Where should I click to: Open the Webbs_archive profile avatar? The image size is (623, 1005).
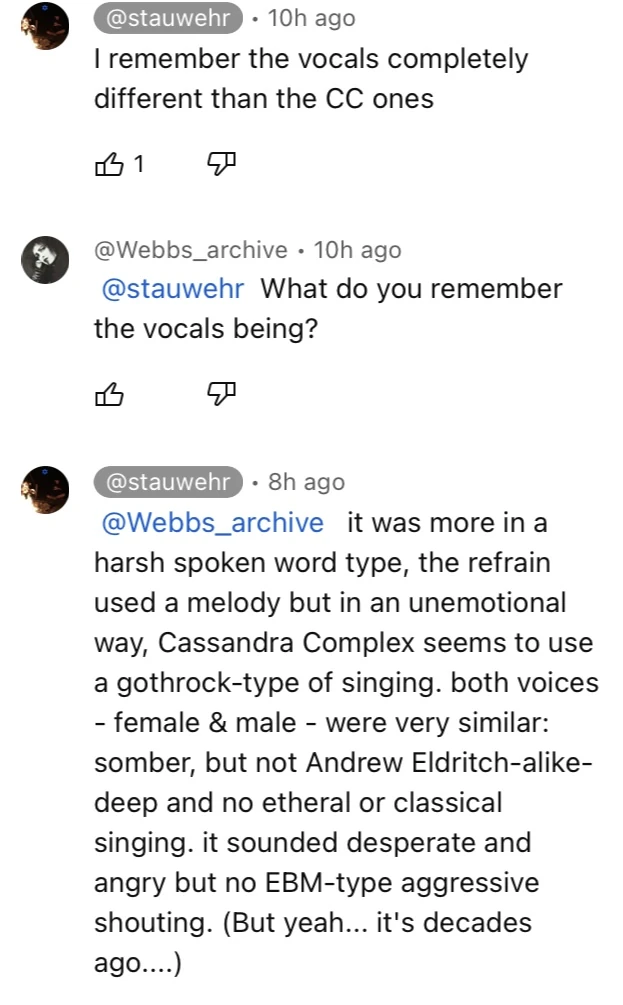tap(46, 261)
